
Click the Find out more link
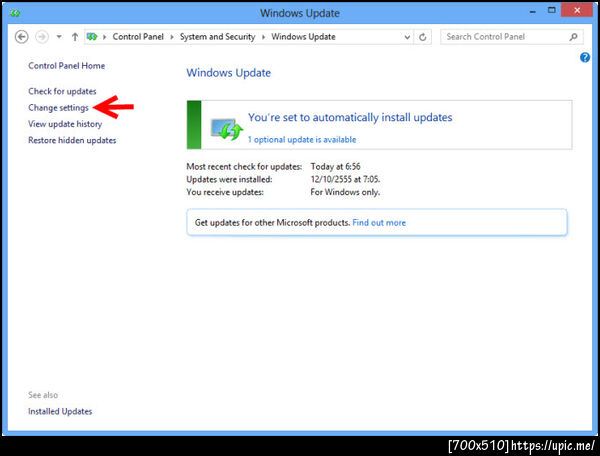tap(379, 223)
